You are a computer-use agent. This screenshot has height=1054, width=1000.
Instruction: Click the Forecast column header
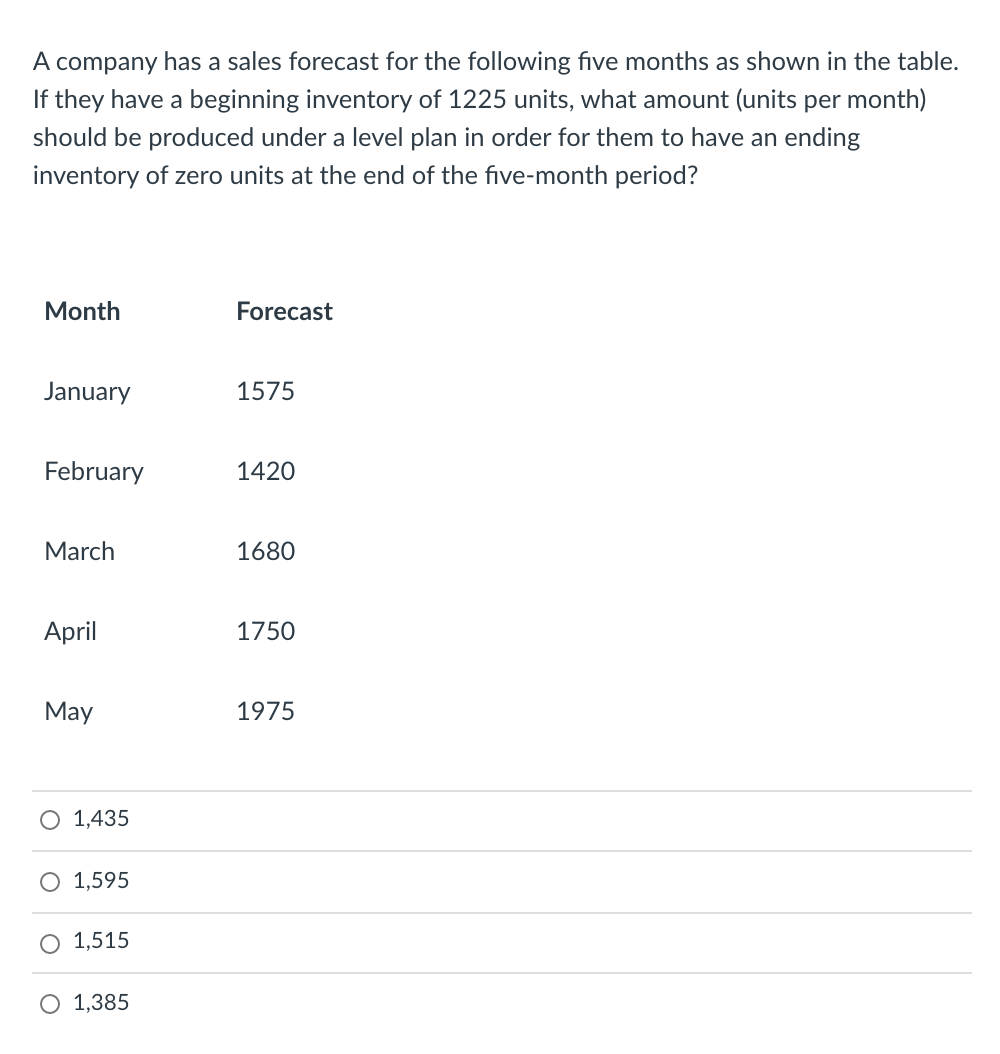[x=284, y=311]
